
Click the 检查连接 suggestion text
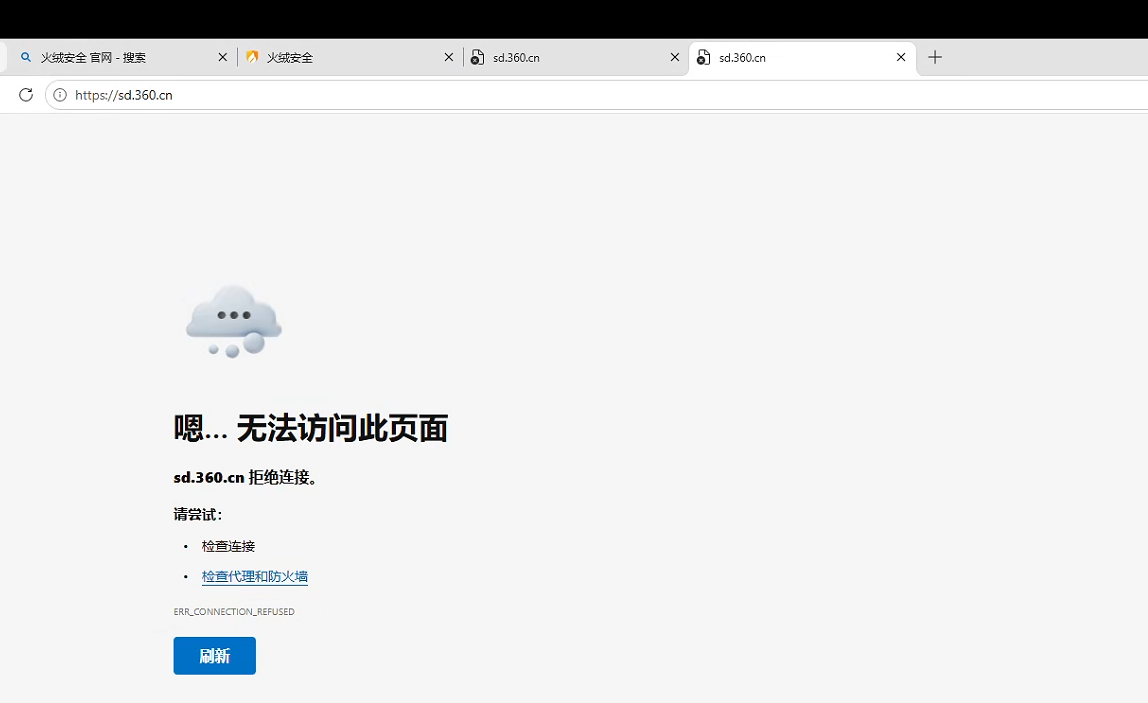click(228, 546)
